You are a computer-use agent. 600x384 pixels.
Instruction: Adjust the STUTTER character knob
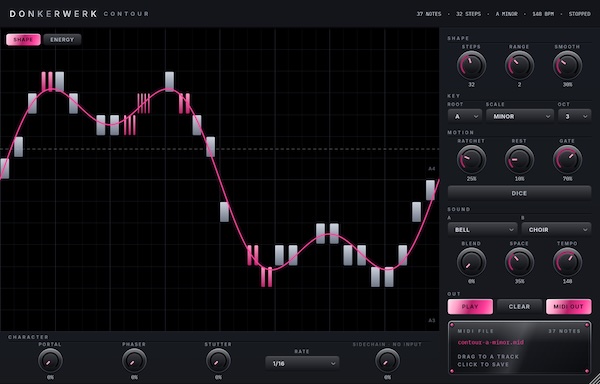[218, 361]
